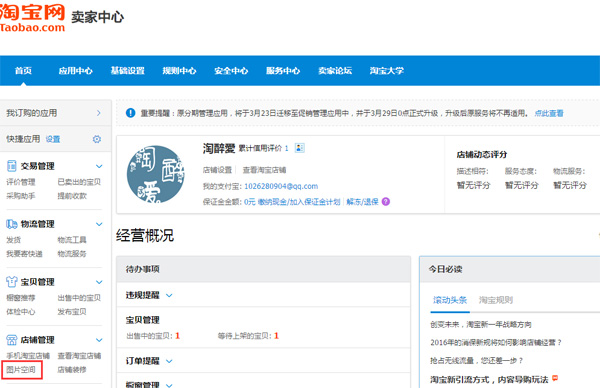Image resolution: width=600 pixels, height=388 pixels.
Task: Click the 淘醉爱 shop avatar
Action: tap(156, 174)
